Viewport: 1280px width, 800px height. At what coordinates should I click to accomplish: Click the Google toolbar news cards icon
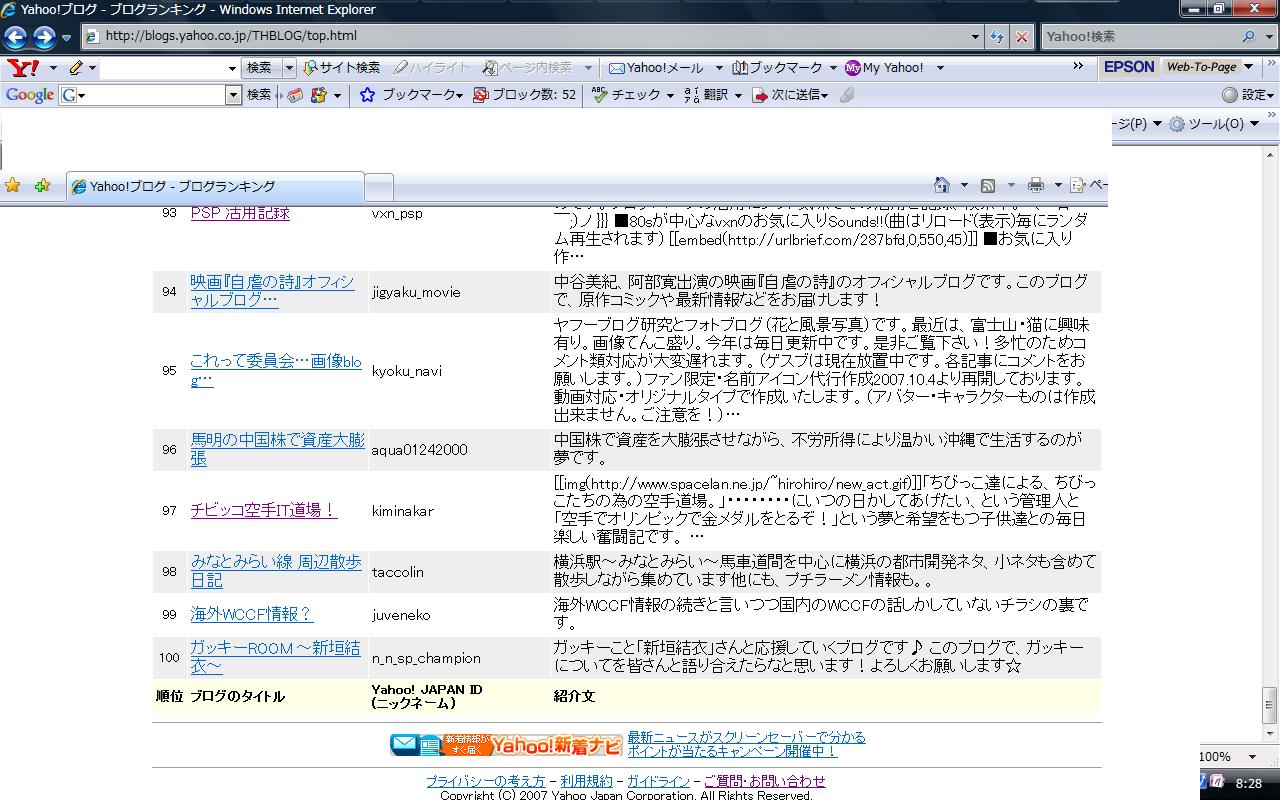[x=296, y=95]
